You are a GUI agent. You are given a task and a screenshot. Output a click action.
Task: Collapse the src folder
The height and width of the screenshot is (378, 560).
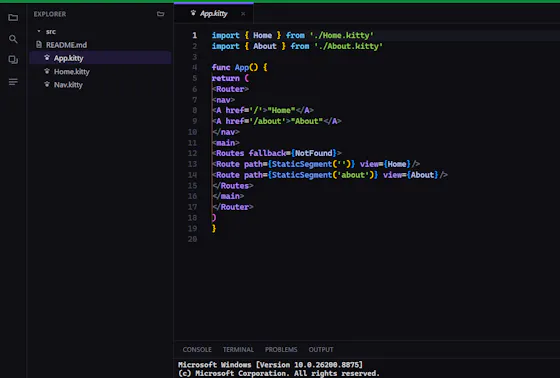point(39,31)
